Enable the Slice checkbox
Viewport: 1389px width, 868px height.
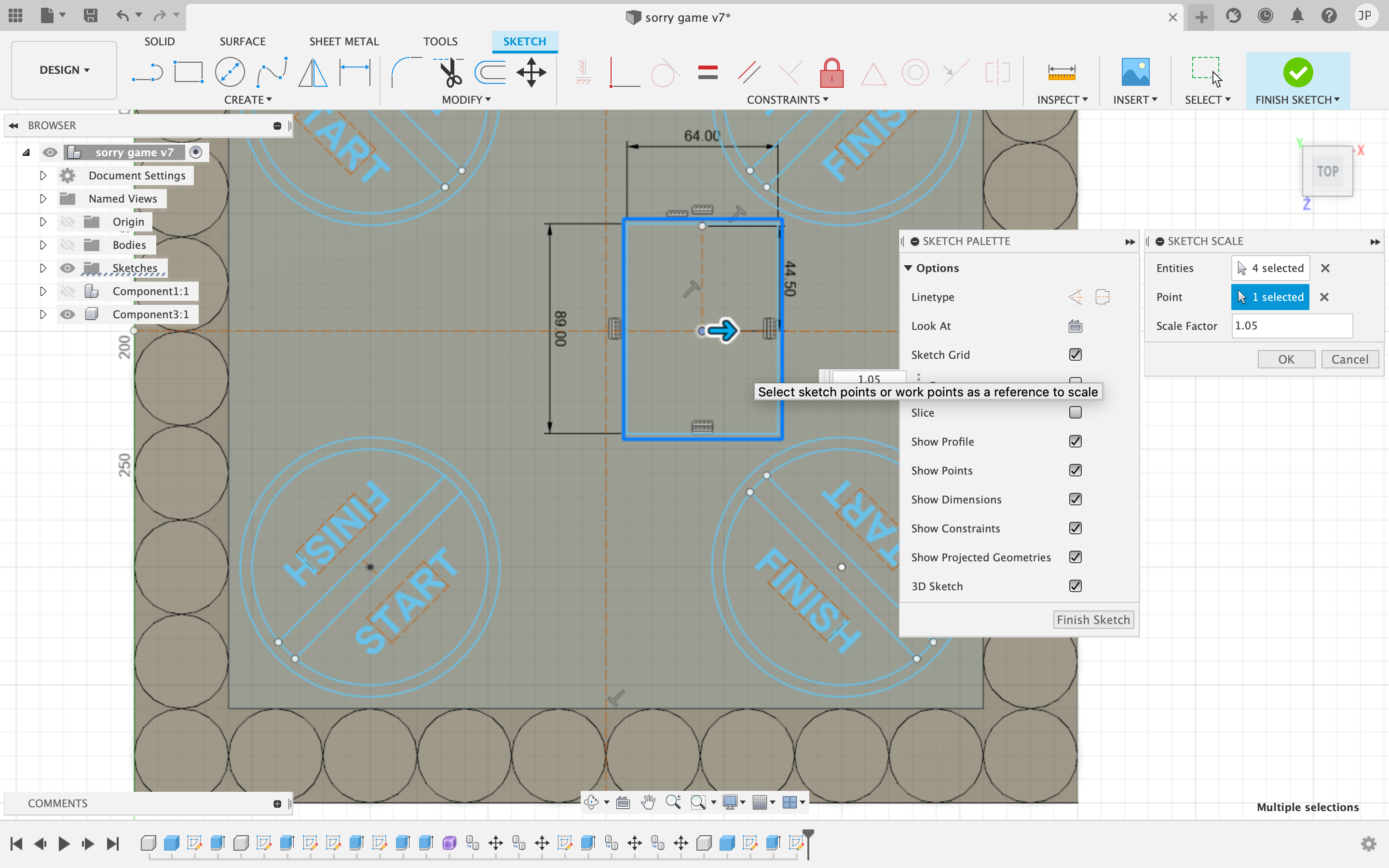point(1075,412)
